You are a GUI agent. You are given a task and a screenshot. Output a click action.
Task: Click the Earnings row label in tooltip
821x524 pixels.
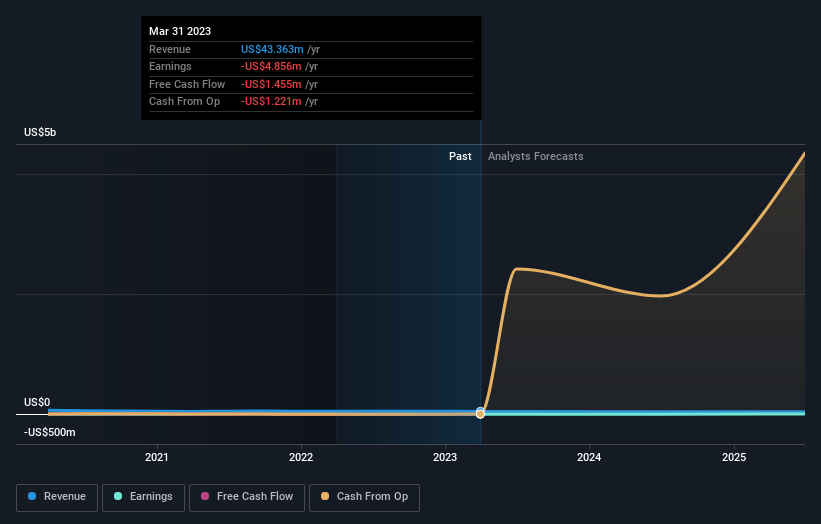tap(170, 66)
